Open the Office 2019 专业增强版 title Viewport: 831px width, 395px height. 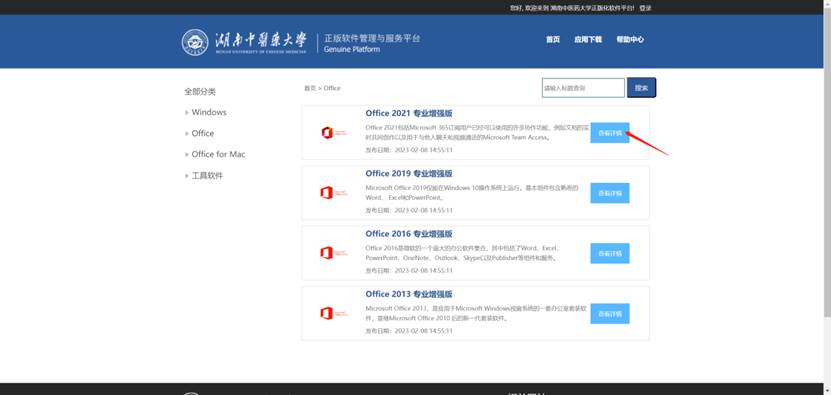[409, 173]
